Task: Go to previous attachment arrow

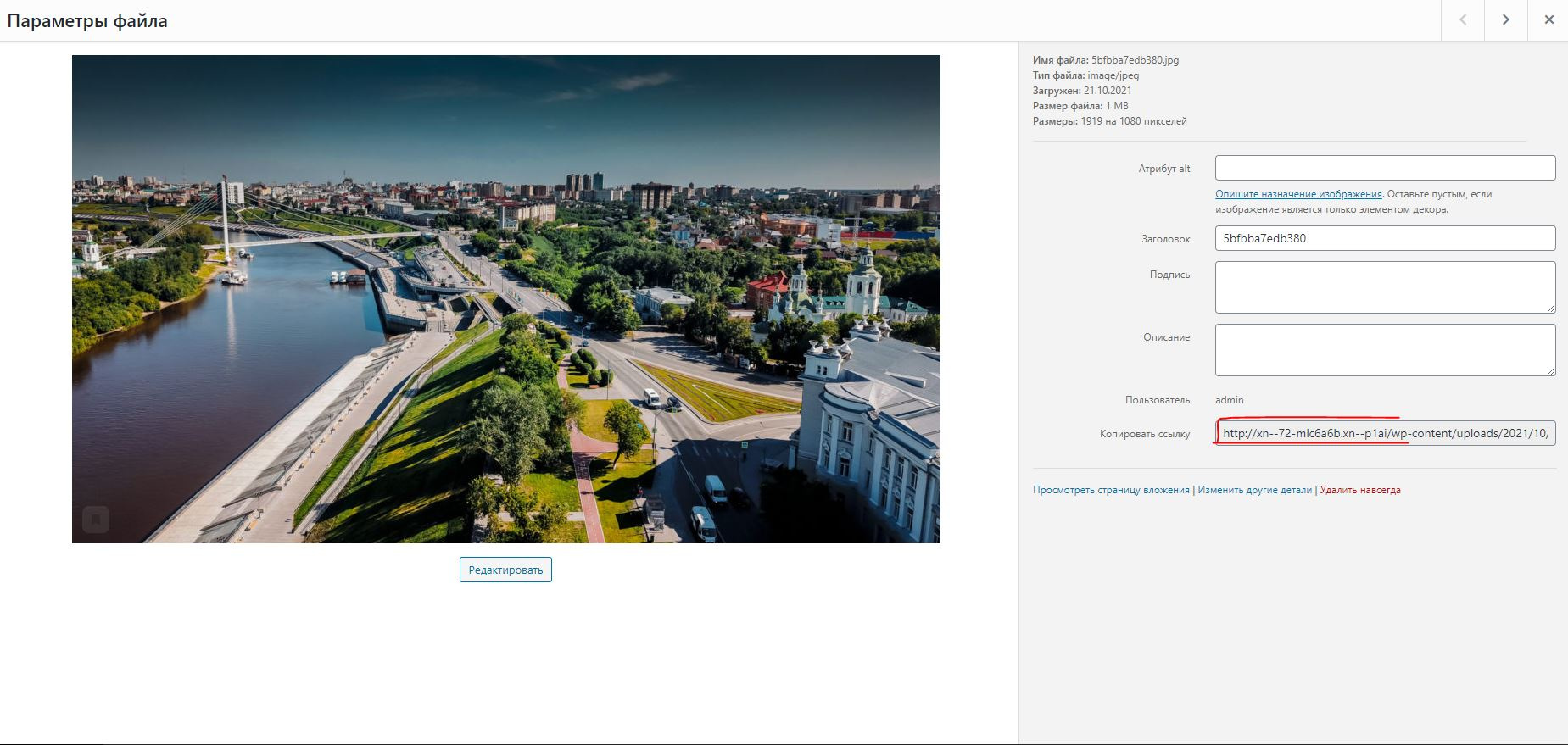Action: pyautogui.click(x=1463, y=20)
